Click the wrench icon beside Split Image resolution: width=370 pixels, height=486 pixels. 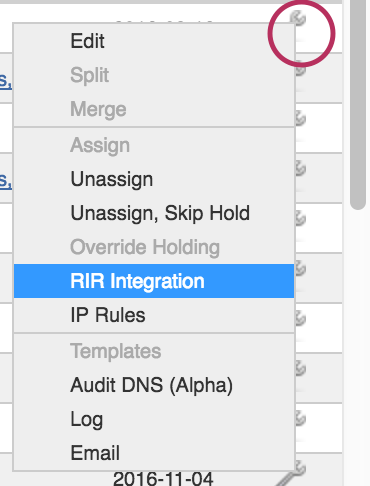click(x=300, y=69)
